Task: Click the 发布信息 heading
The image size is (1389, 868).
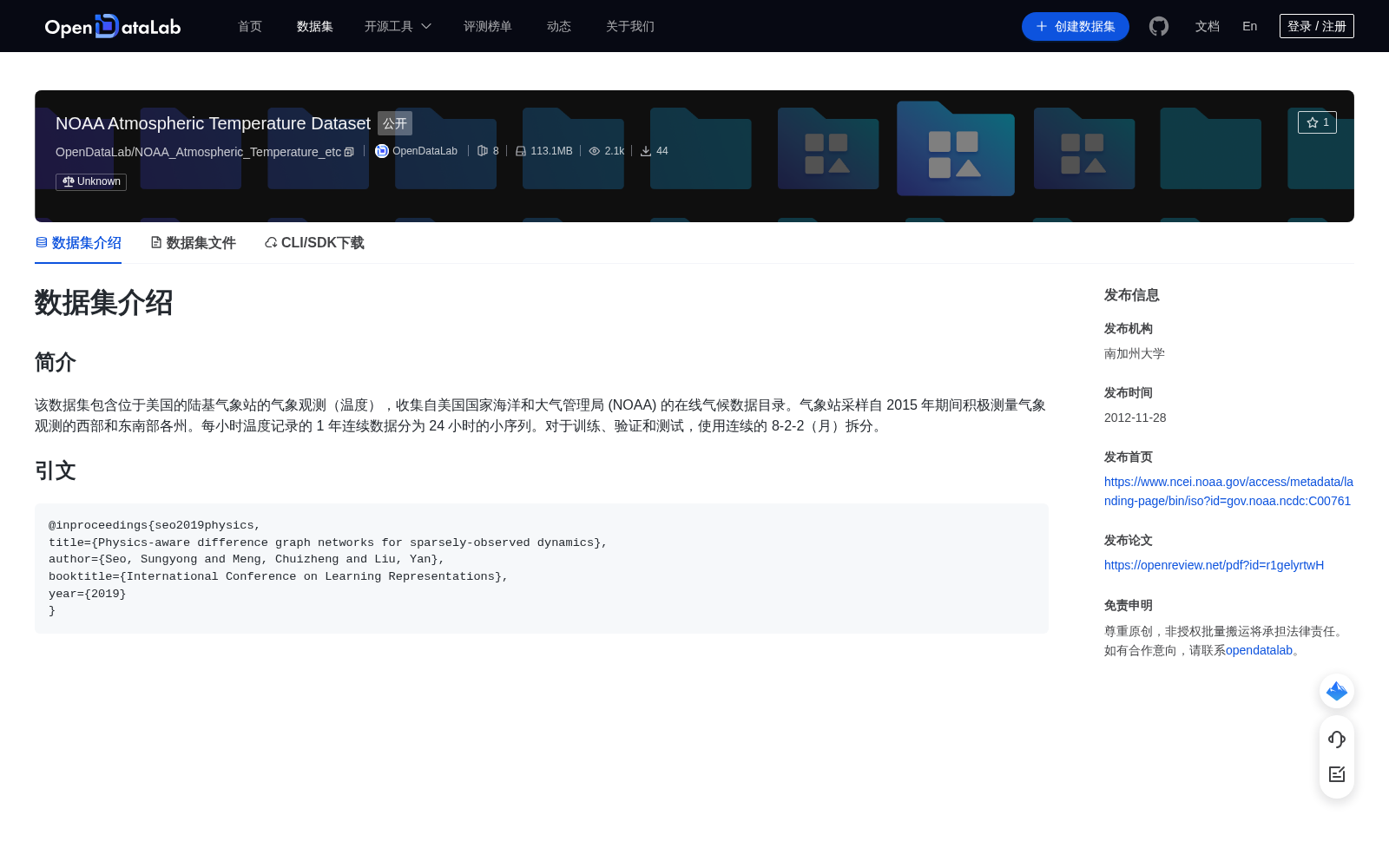Action: pos(1132,295)
